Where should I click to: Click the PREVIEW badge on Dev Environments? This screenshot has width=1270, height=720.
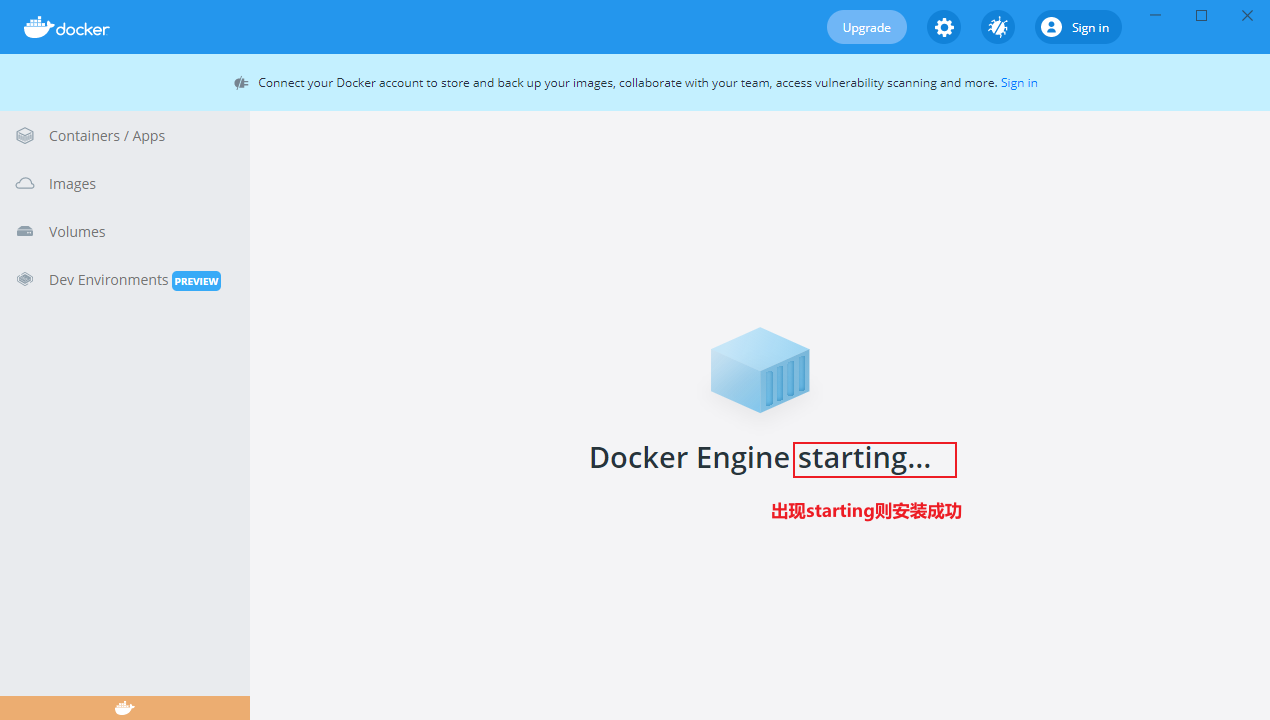(196, 281)
